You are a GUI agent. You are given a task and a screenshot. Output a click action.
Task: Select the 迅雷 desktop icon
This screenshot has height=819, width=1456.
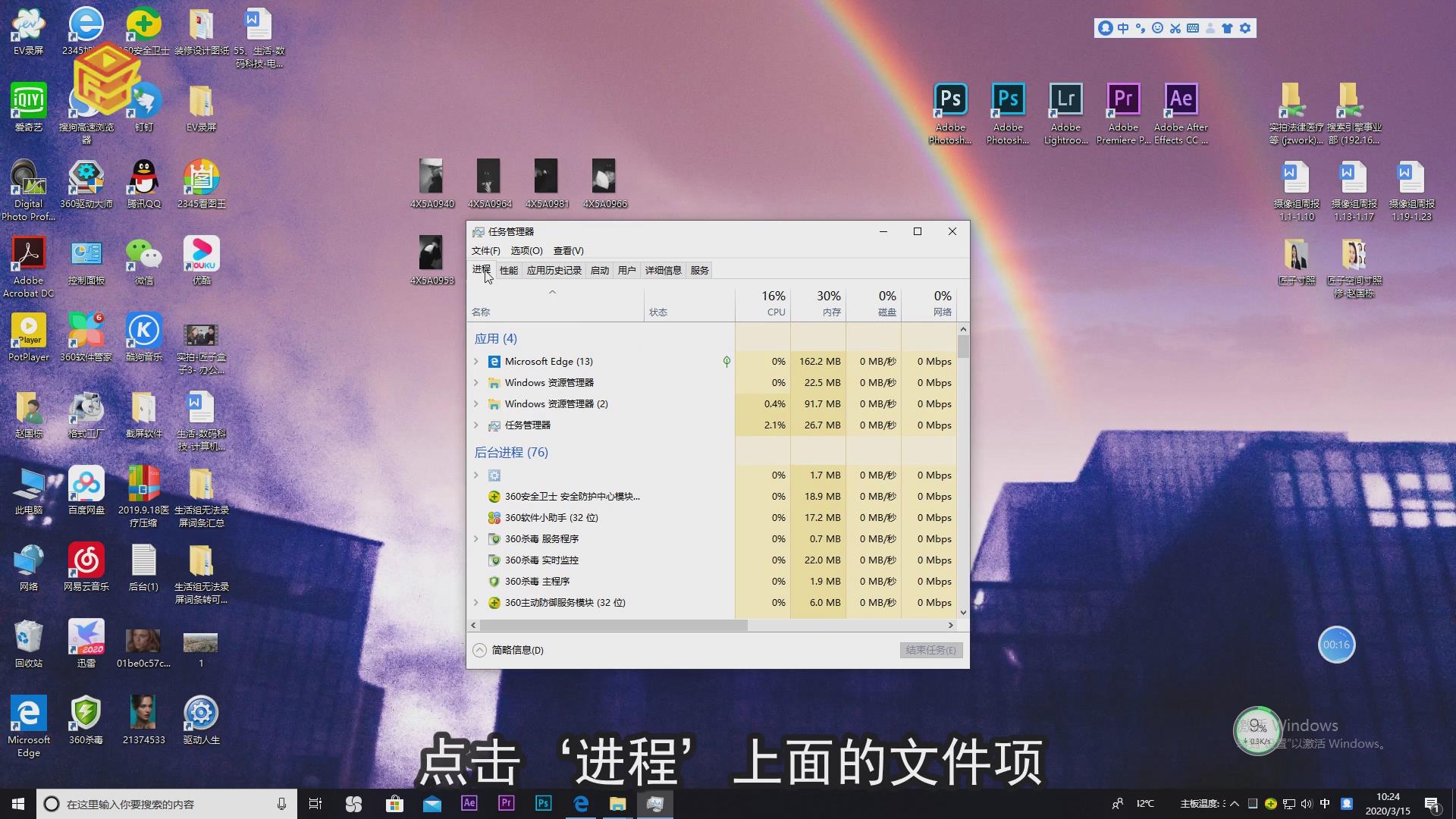(x=86, y=644)
